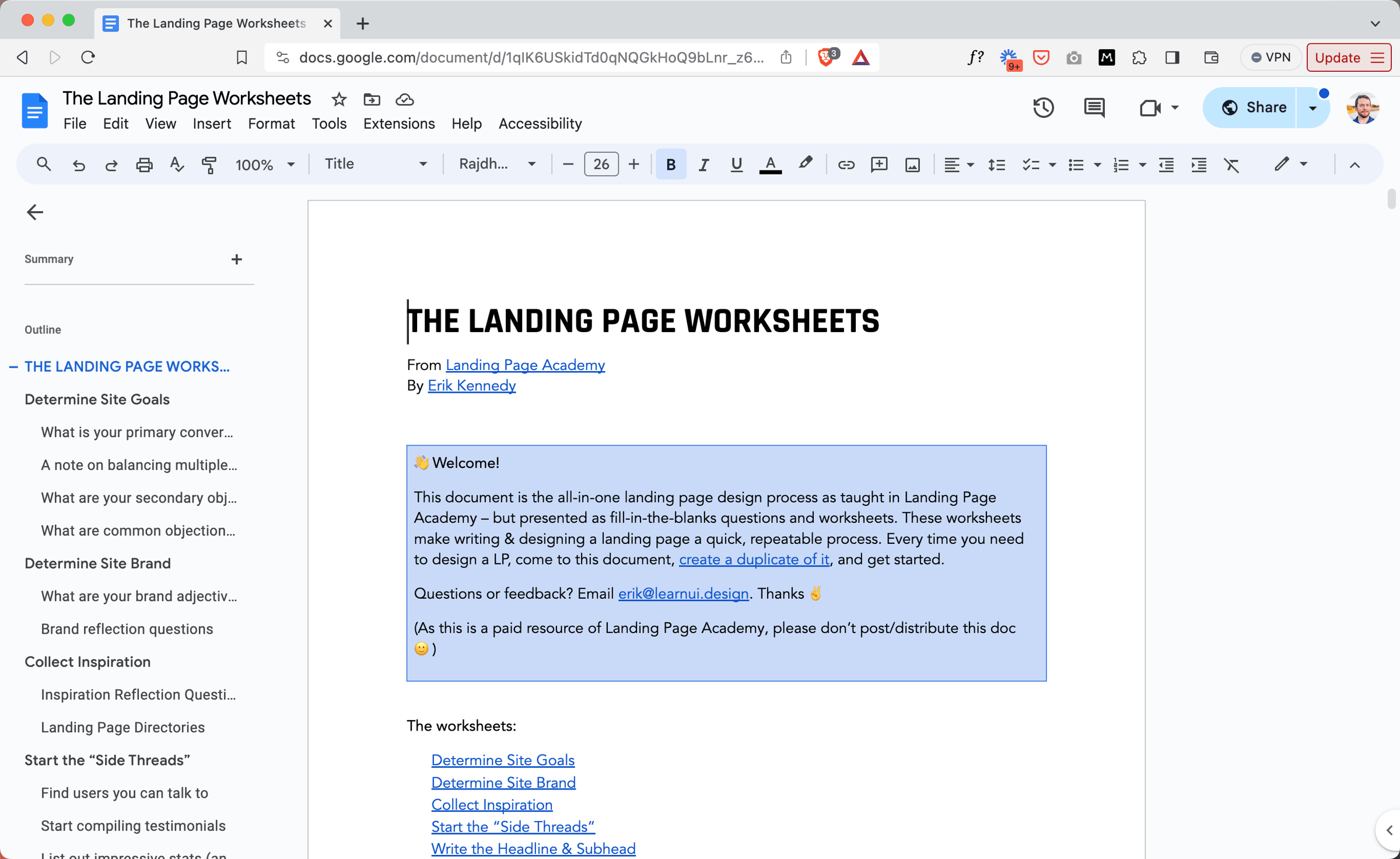The width and height of the screenshot is (1400, 859).
Task: Click the Share button
Action: coord(1250,107)
